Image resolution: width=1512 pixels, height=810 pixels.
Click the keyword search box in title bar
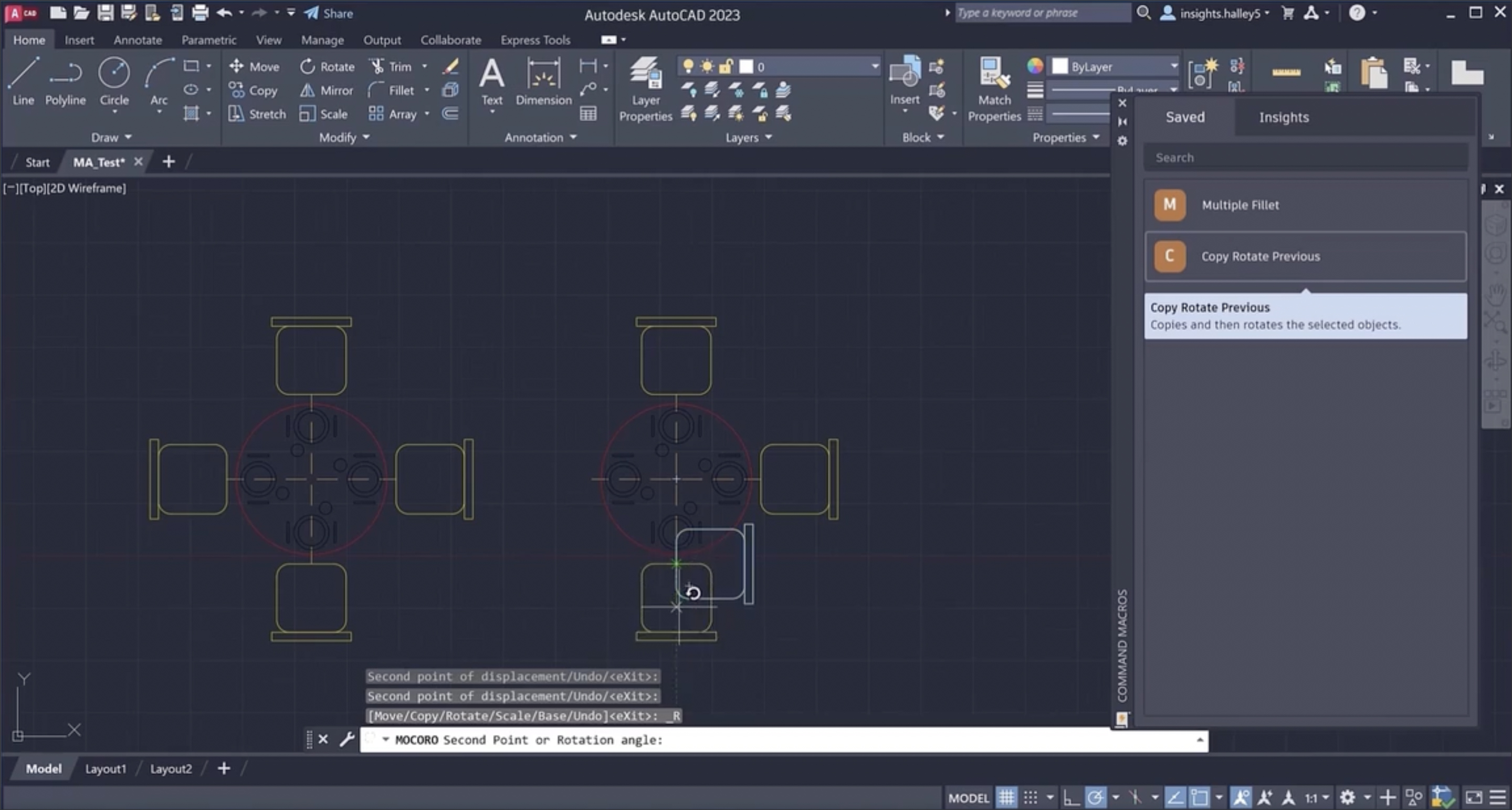(x=1043, y=12)
